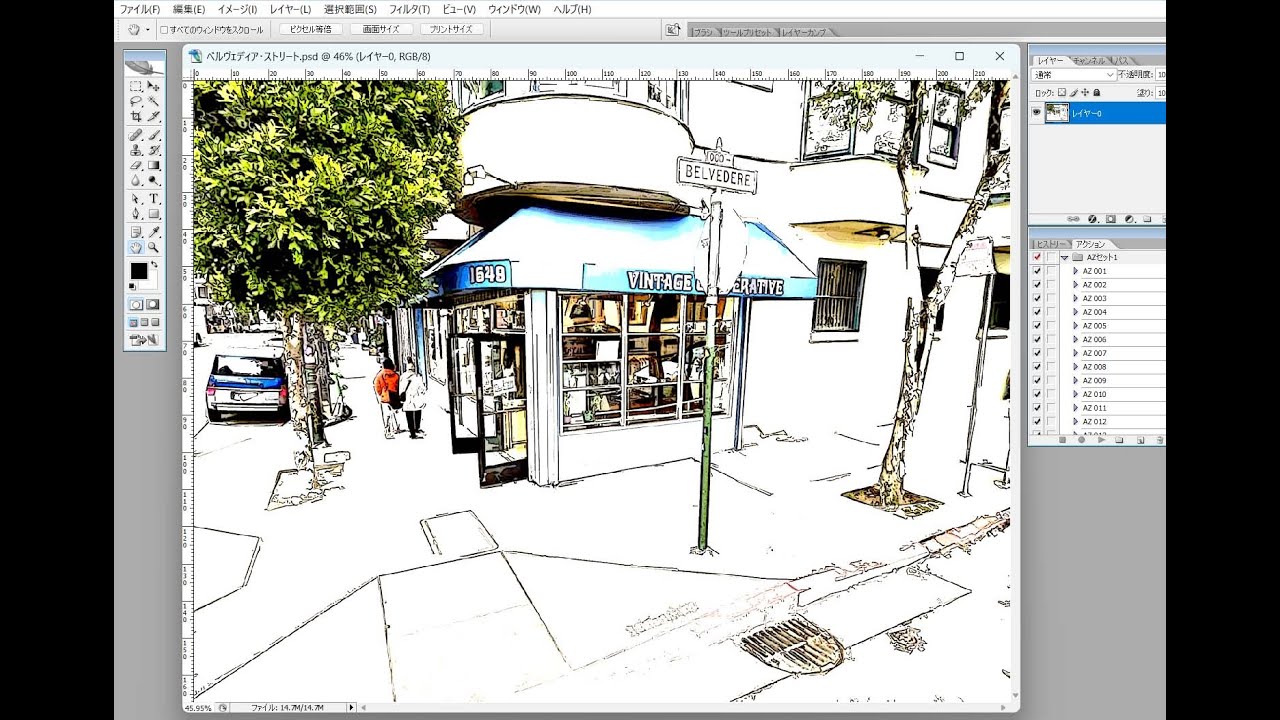Select the Rectangular Marquee tool

coord(135,86)
